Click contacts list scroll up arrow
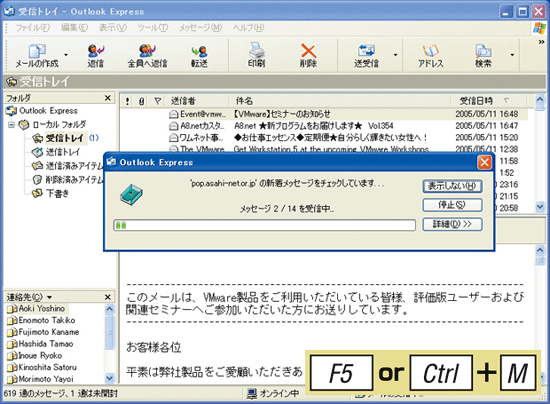This screenshot has width=550, height=404. [x=109, y=309]
